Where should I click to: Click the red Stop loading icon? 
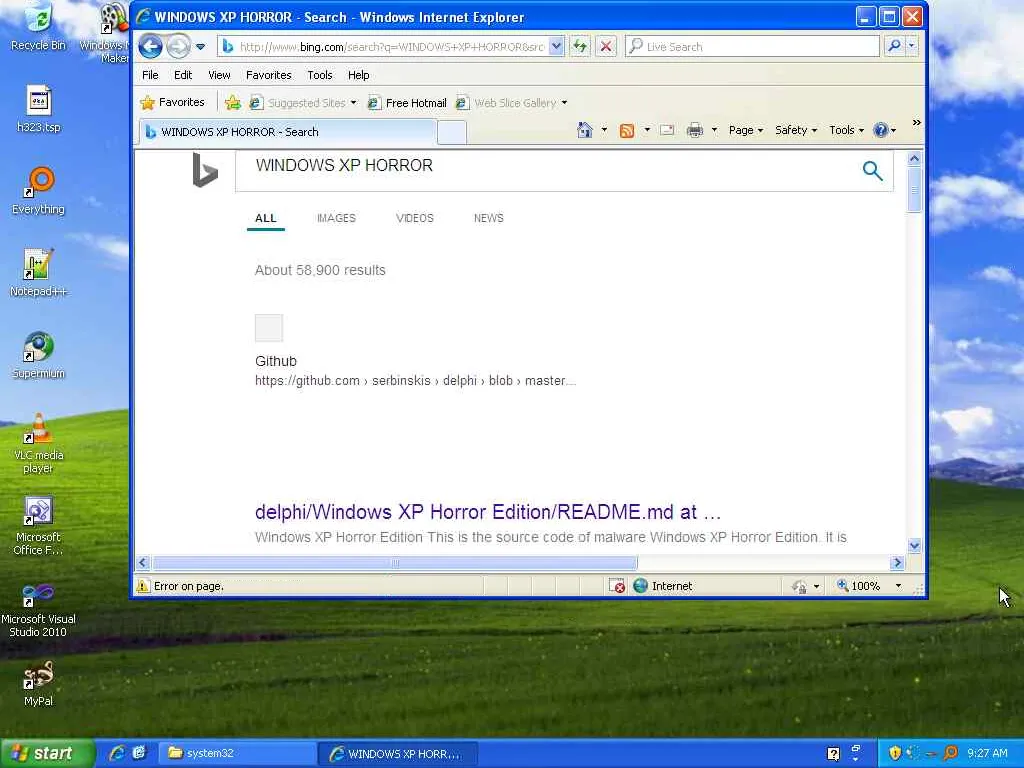(606, 46)
